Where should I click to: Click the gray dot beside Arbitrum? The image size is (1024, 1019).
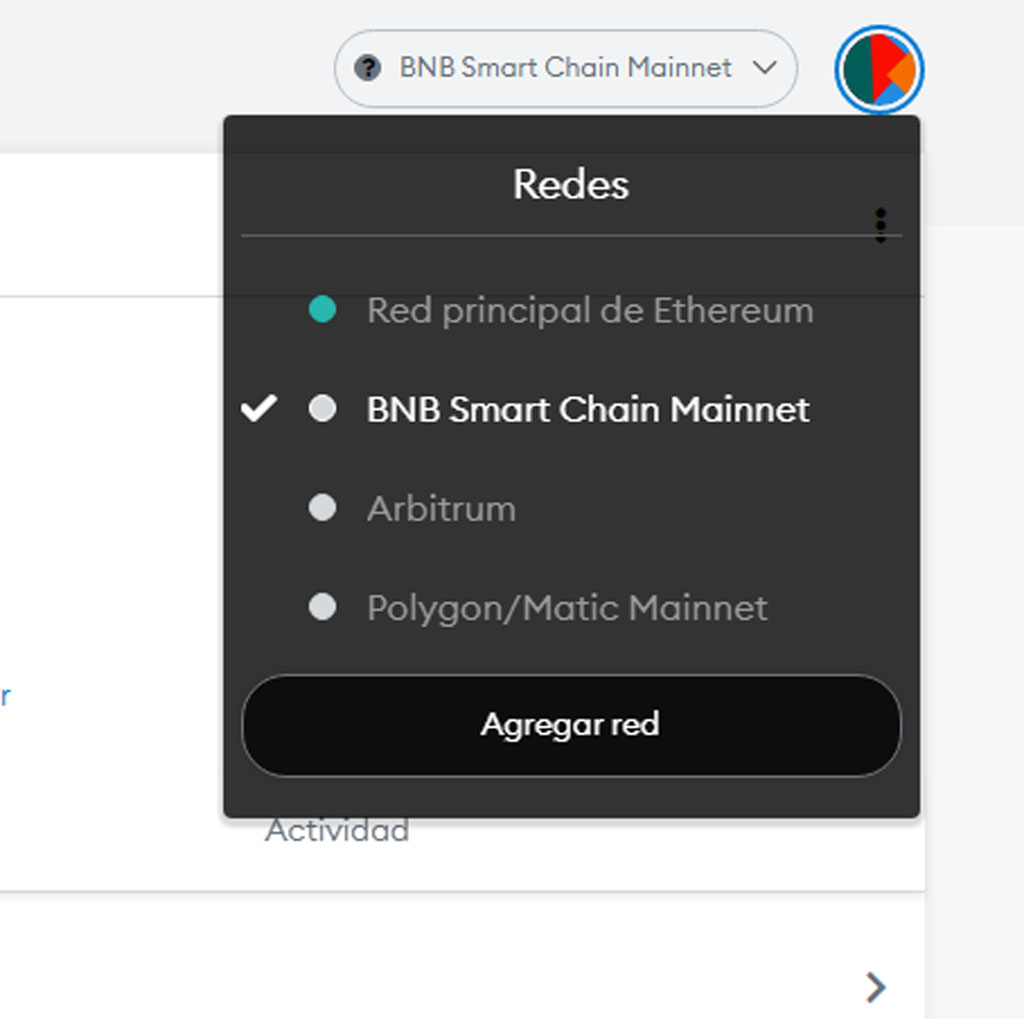(x=323, y=508)
